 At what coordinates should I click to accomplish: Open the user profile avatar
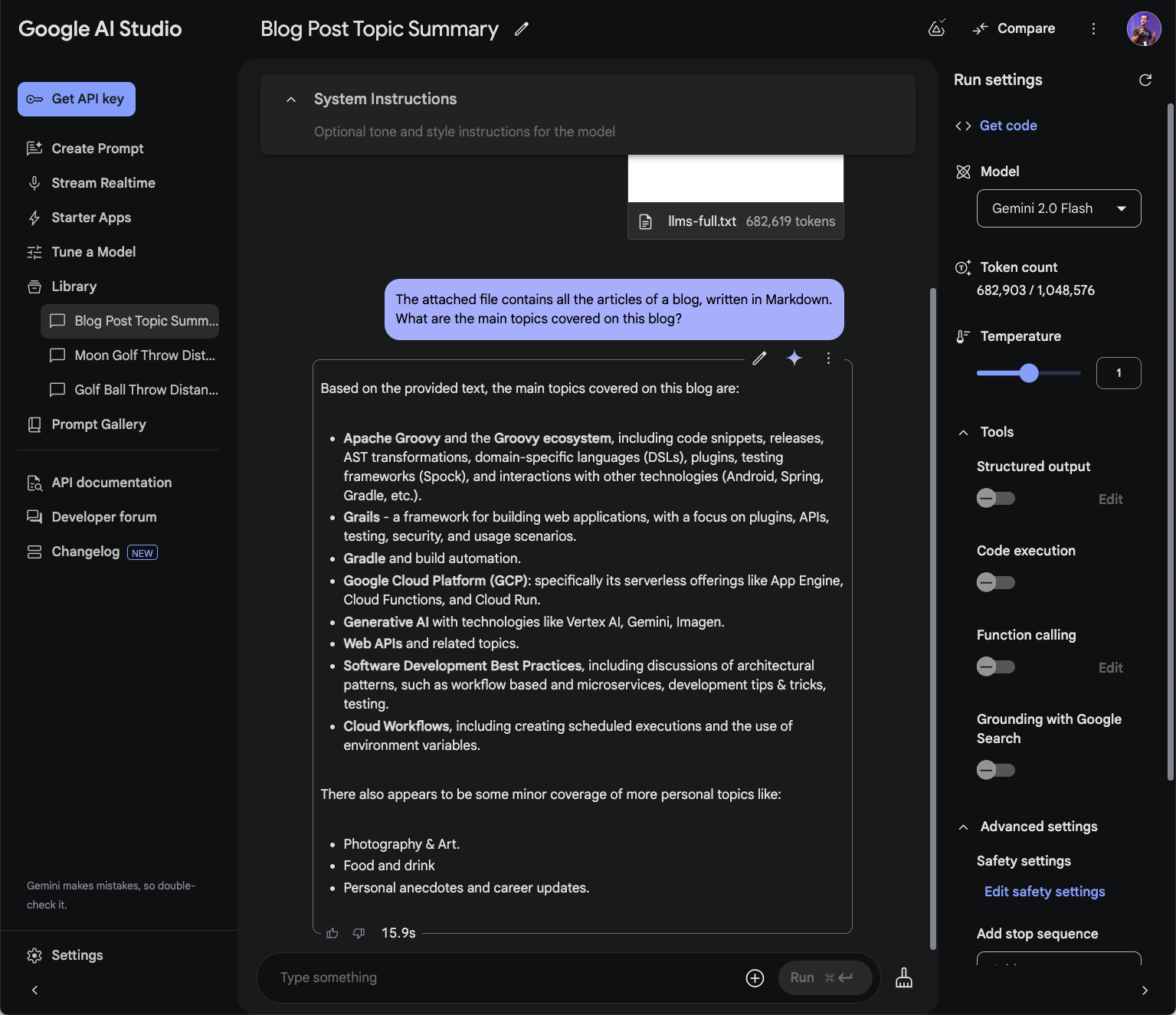pos(1144,28)
